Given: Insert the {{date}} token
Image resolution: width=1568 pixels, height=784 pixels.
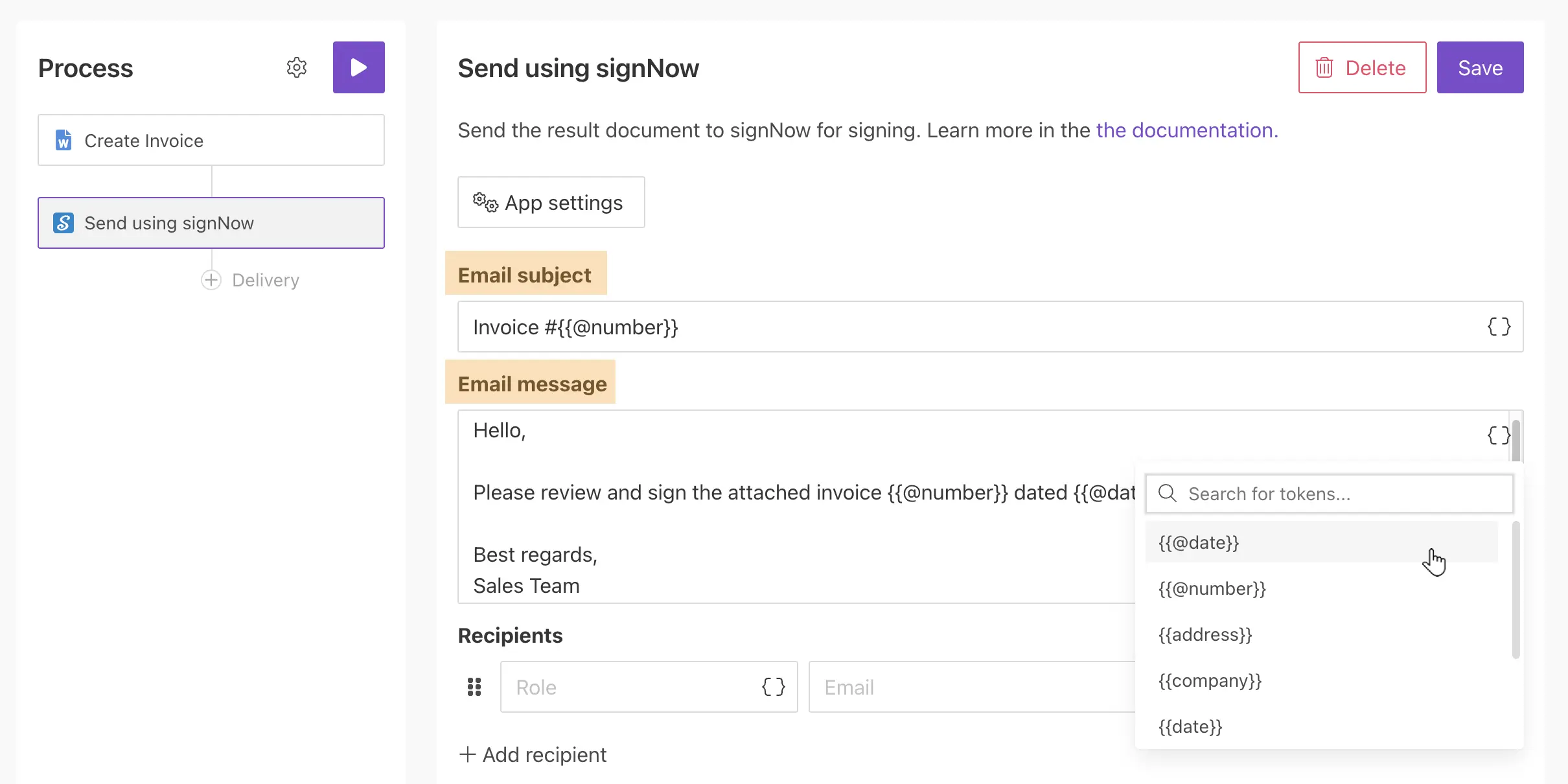Looking at the screenshot, I should pyautogui.click(x=1322, y=726).
